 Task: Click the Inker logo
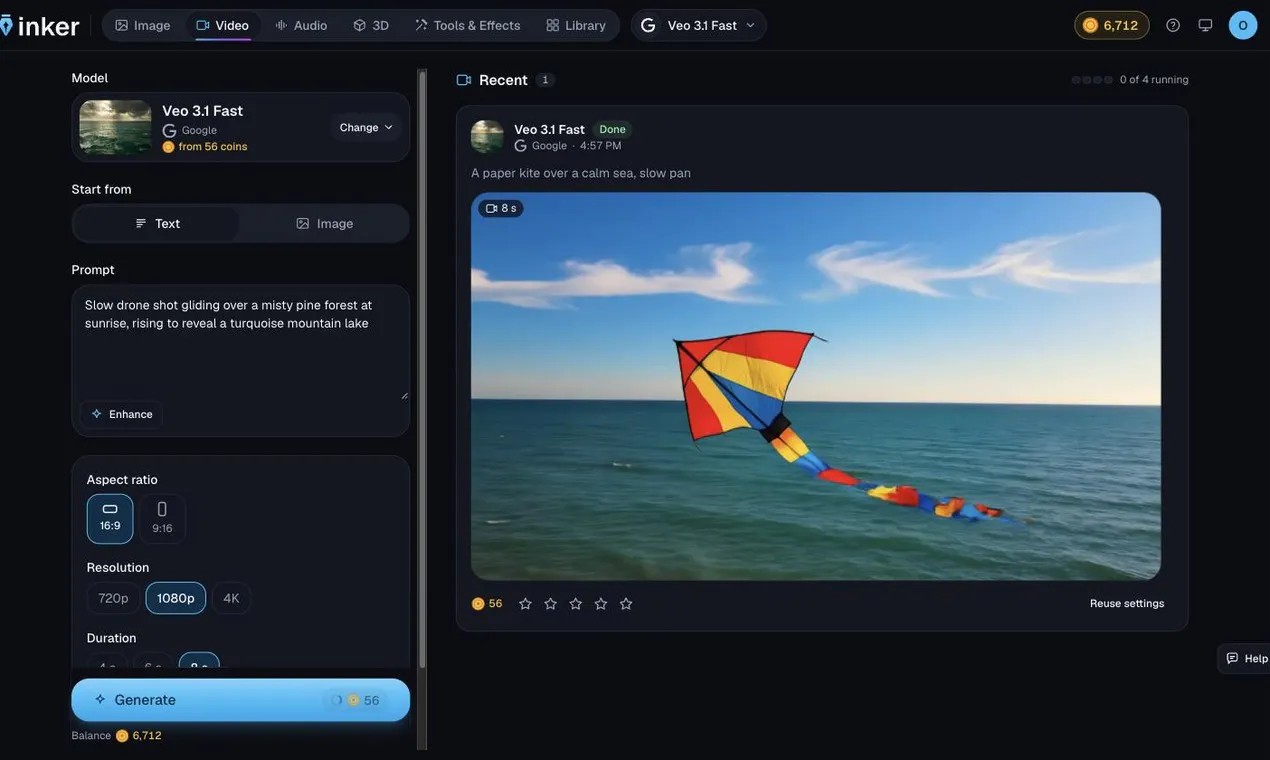[x=40, y=25]
